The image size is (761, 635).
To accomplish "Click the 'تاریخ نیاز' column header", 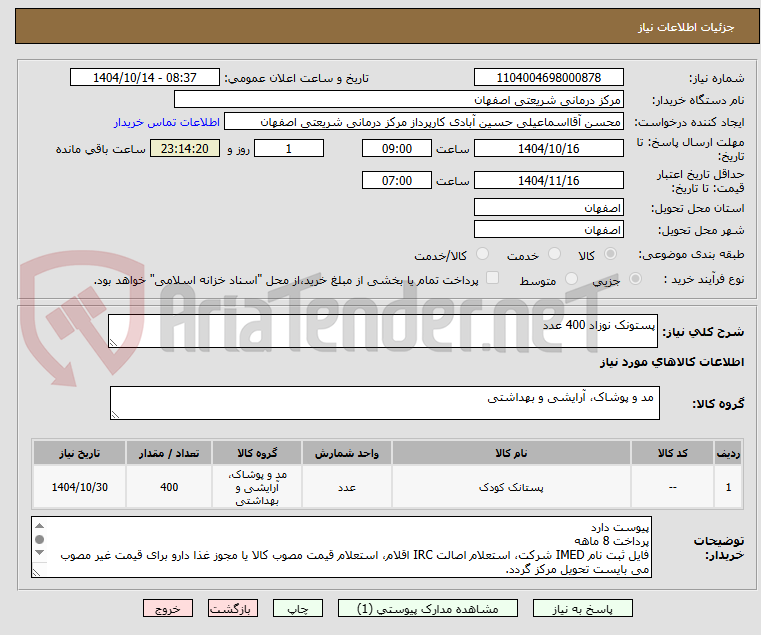I will coord(80,453).
